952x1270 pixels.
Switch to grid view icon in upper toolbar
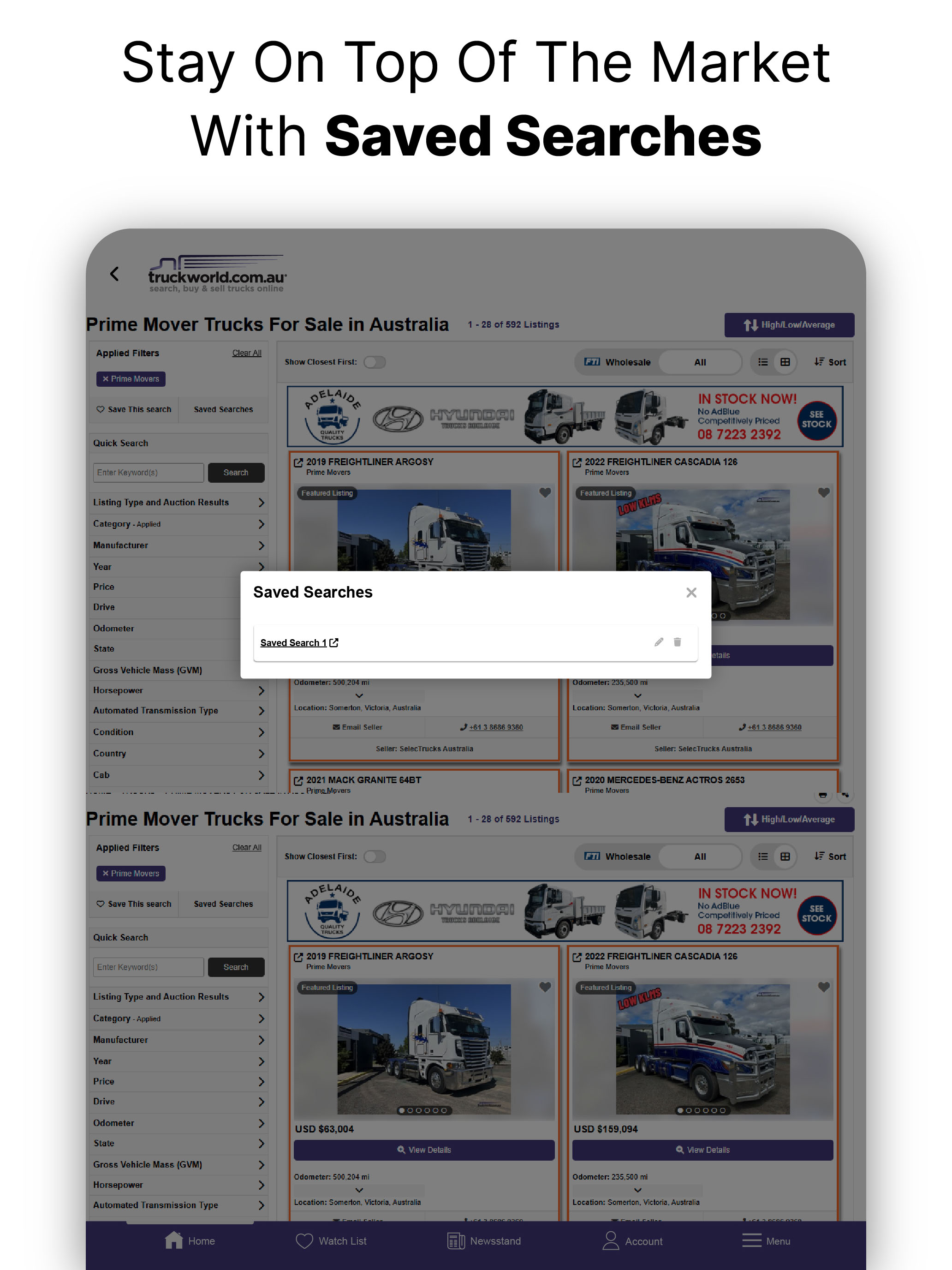(x=785, y=362)
